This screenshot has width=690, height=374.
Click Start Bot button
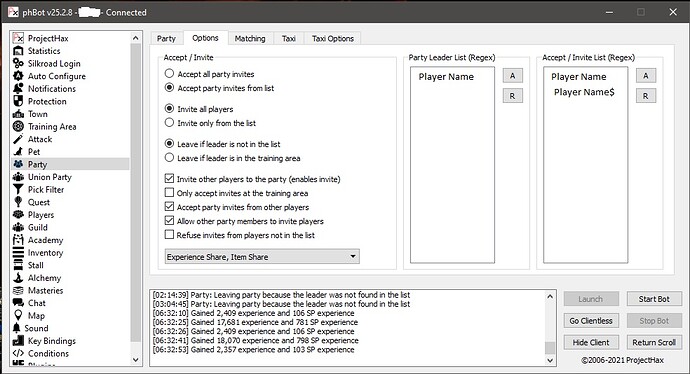[x=654, y=299]
